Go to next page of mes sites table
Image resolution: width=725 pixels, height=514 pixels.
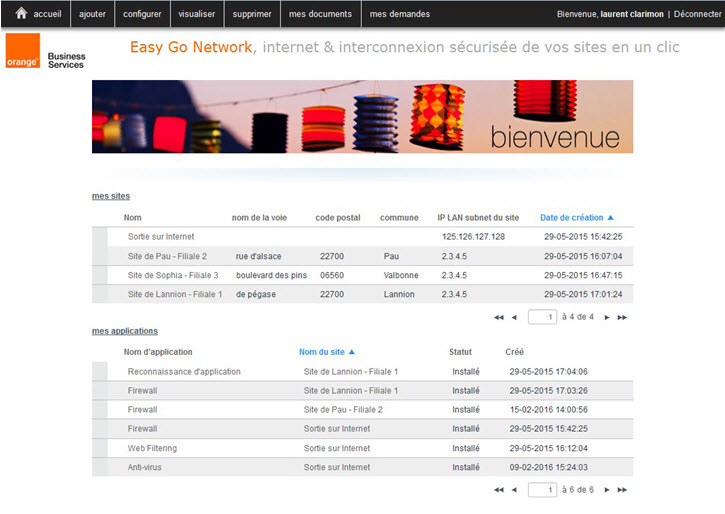coord(607,317)
